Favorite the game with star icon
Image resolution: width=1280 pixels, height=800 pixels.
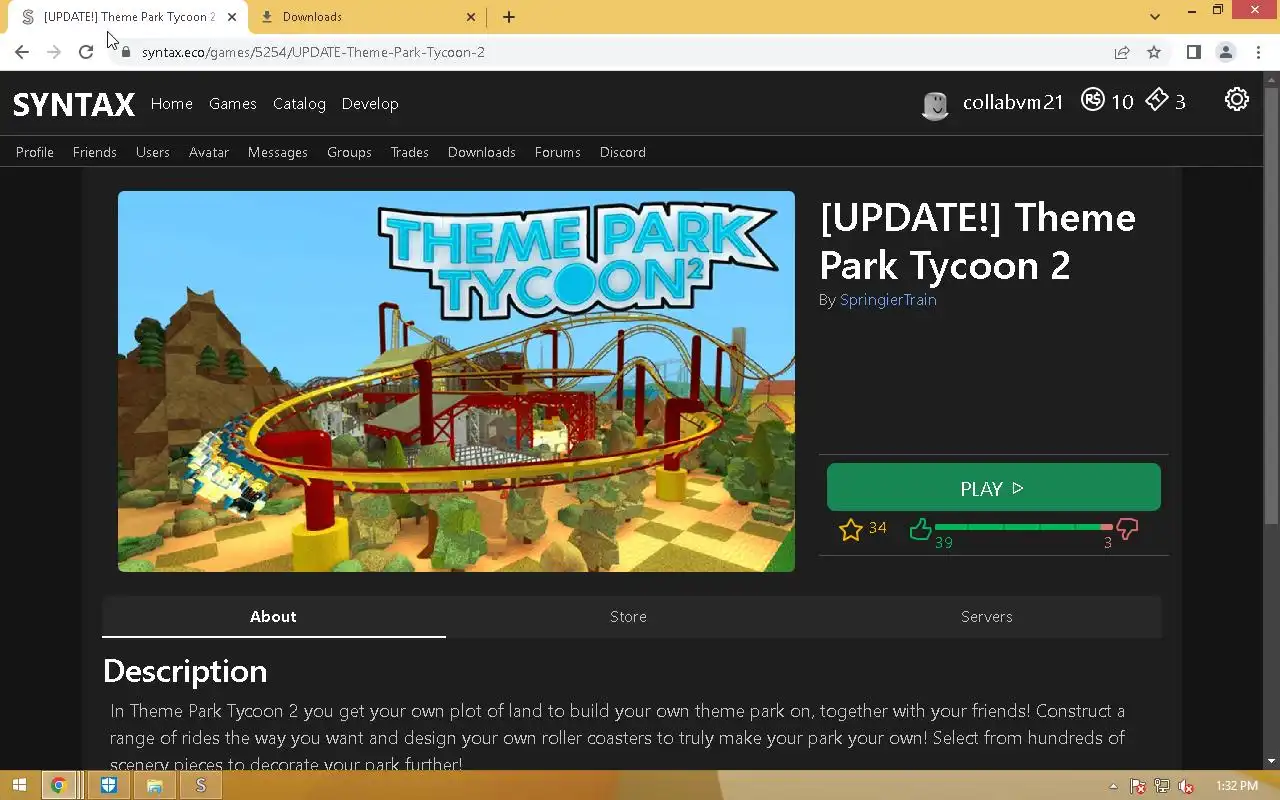tap(851, 529)
